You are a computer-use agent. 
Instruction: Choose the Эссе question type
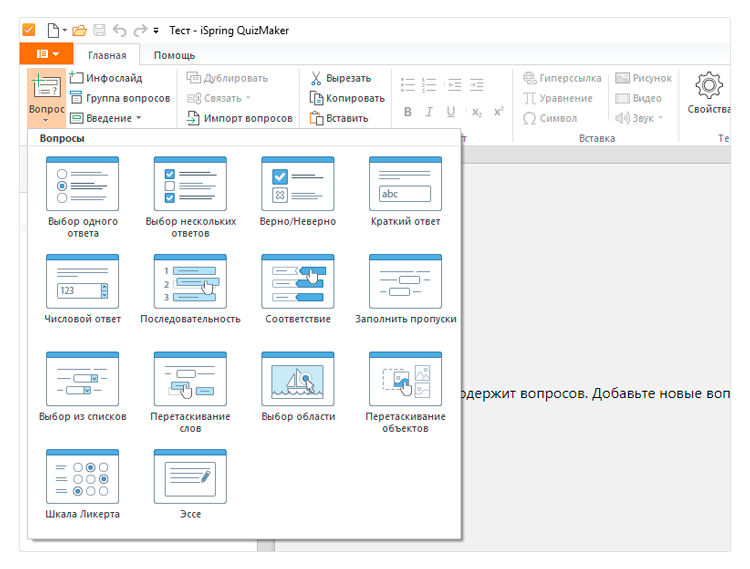tap(190, 484)
